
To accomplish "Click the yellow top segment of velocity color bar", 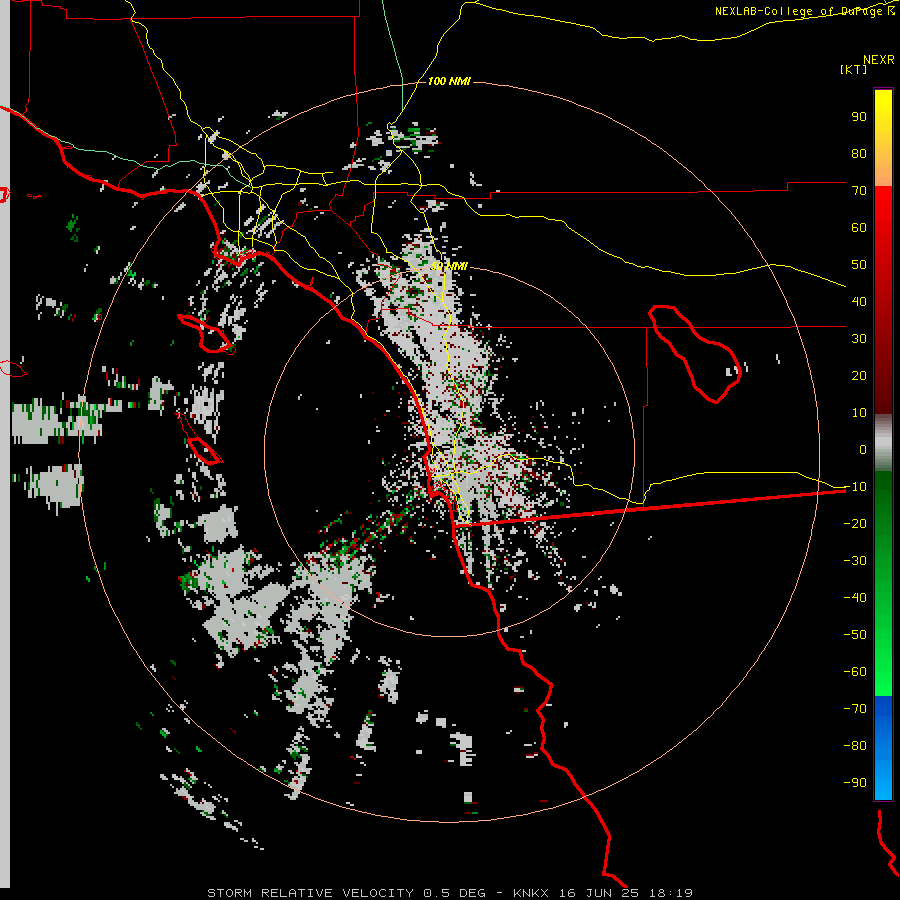I will [x=883, y=138].
